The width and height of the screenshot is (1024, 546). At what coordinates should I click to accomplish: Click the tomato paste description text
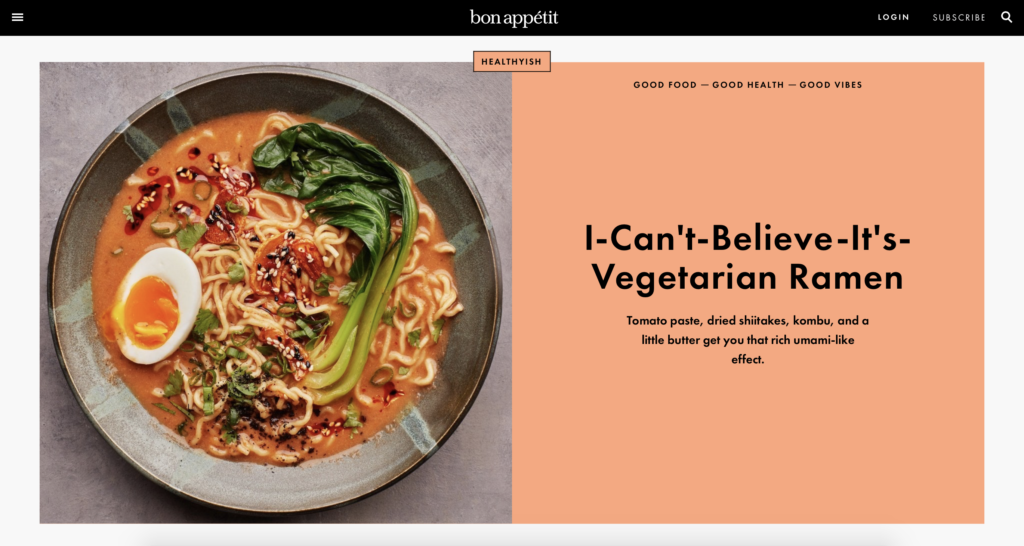[x=747, y=340]
